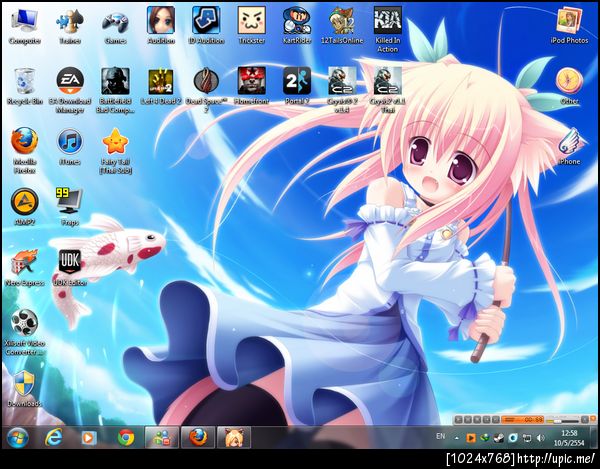Select the Fairy Tail [Thai Sub] star icon
Screen dimensions: 600x469
click(115, 151)
